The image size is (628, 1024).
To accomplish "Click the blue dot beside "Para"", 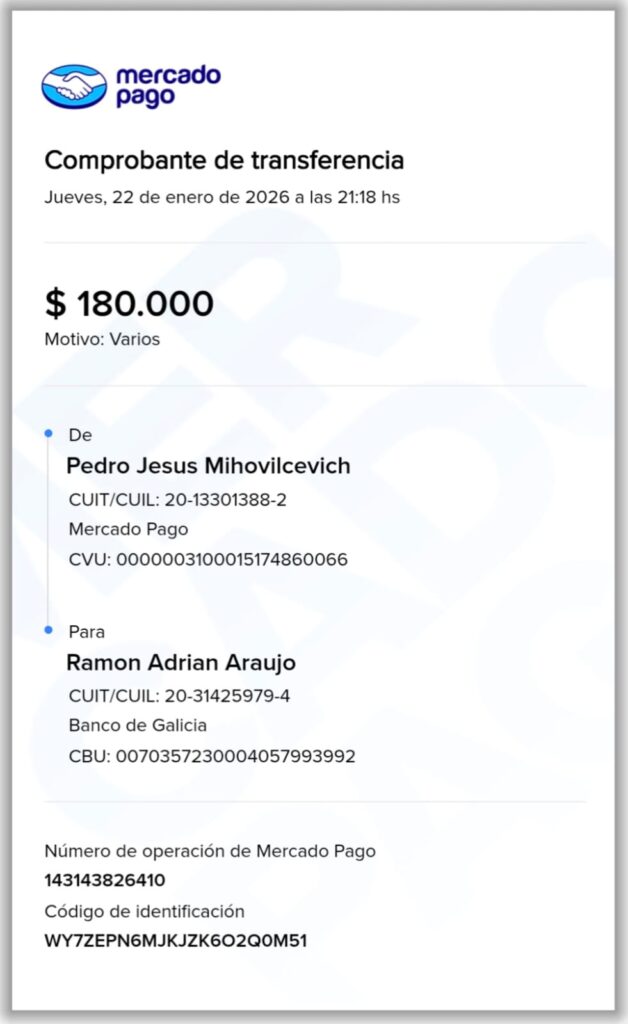I will pos(48,630).
